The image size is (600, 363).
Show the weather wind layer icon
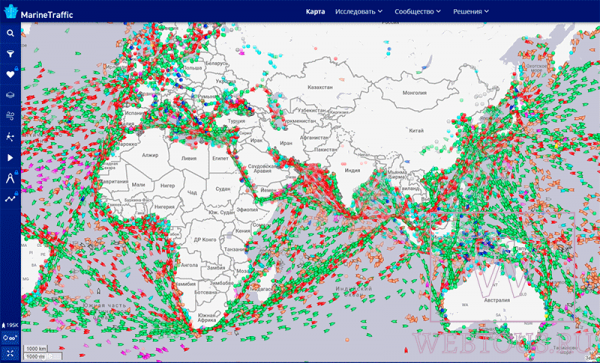[x=10, y=116]
